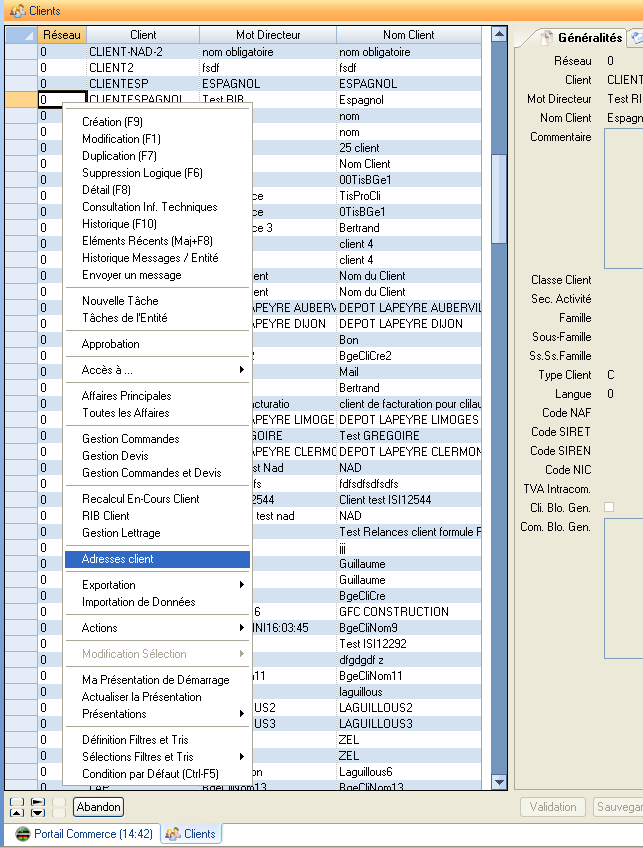Expand the Présentations submenu
Image resolution: width=643 pixels, height=848 pixels.
(x=157, y=714)
